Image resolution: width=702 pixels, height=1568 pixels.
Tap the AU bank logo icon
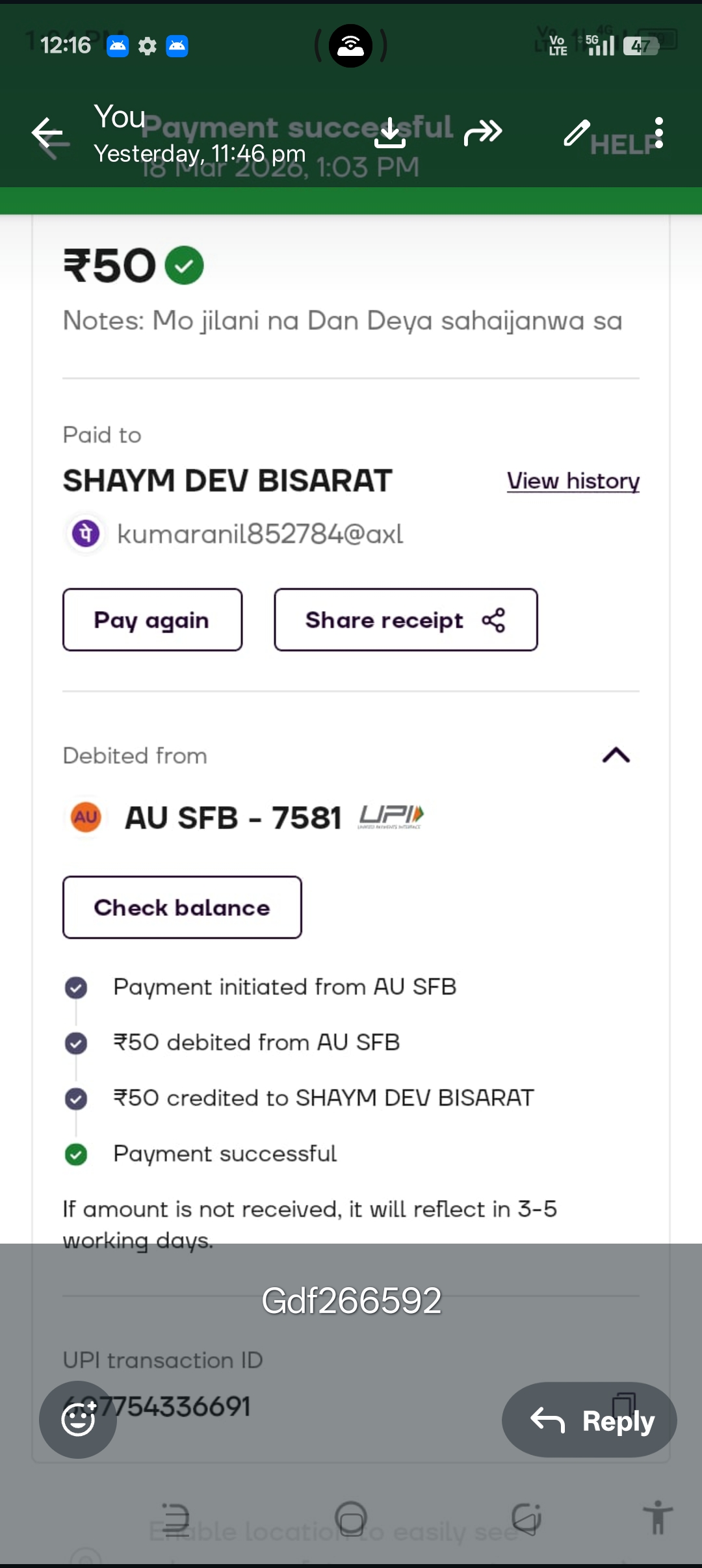pos(86,817)
